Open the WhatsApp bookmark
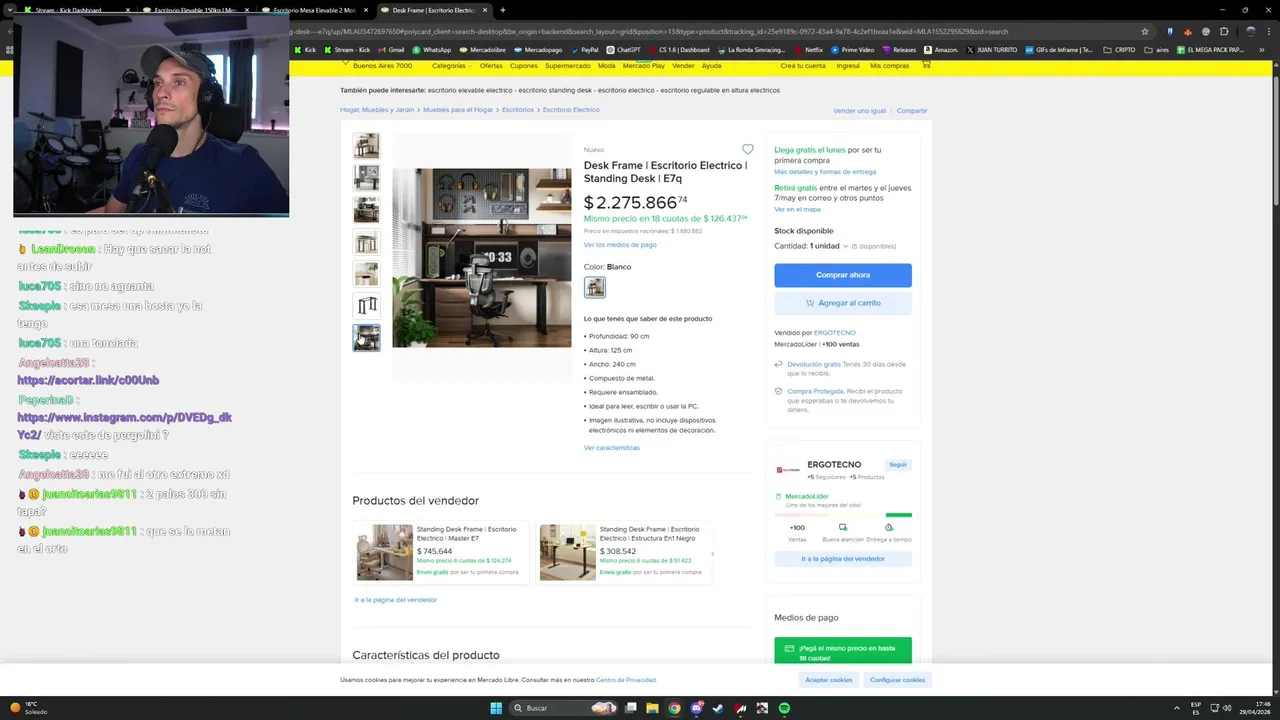This screenshot has width=1280, height=720. [431, 49]
